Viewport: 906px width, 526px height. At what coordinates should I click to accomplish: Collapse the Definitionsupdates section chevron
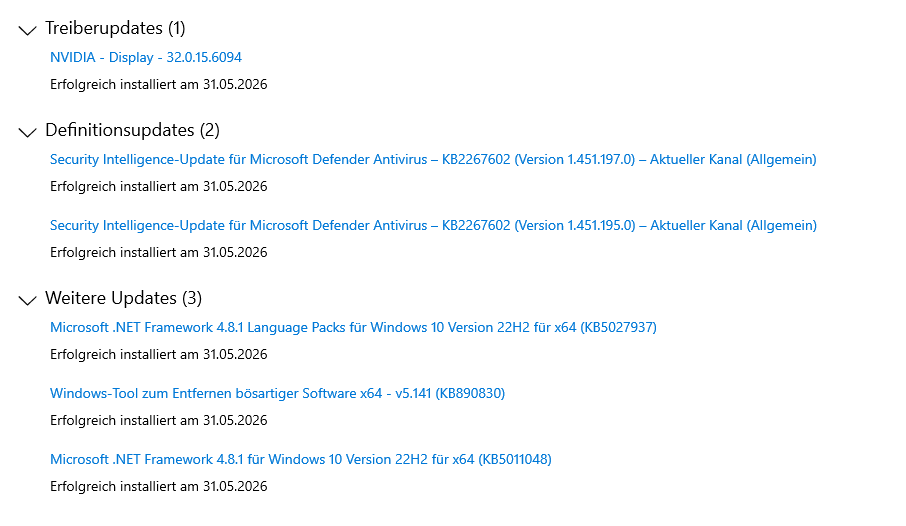(27, 132)
